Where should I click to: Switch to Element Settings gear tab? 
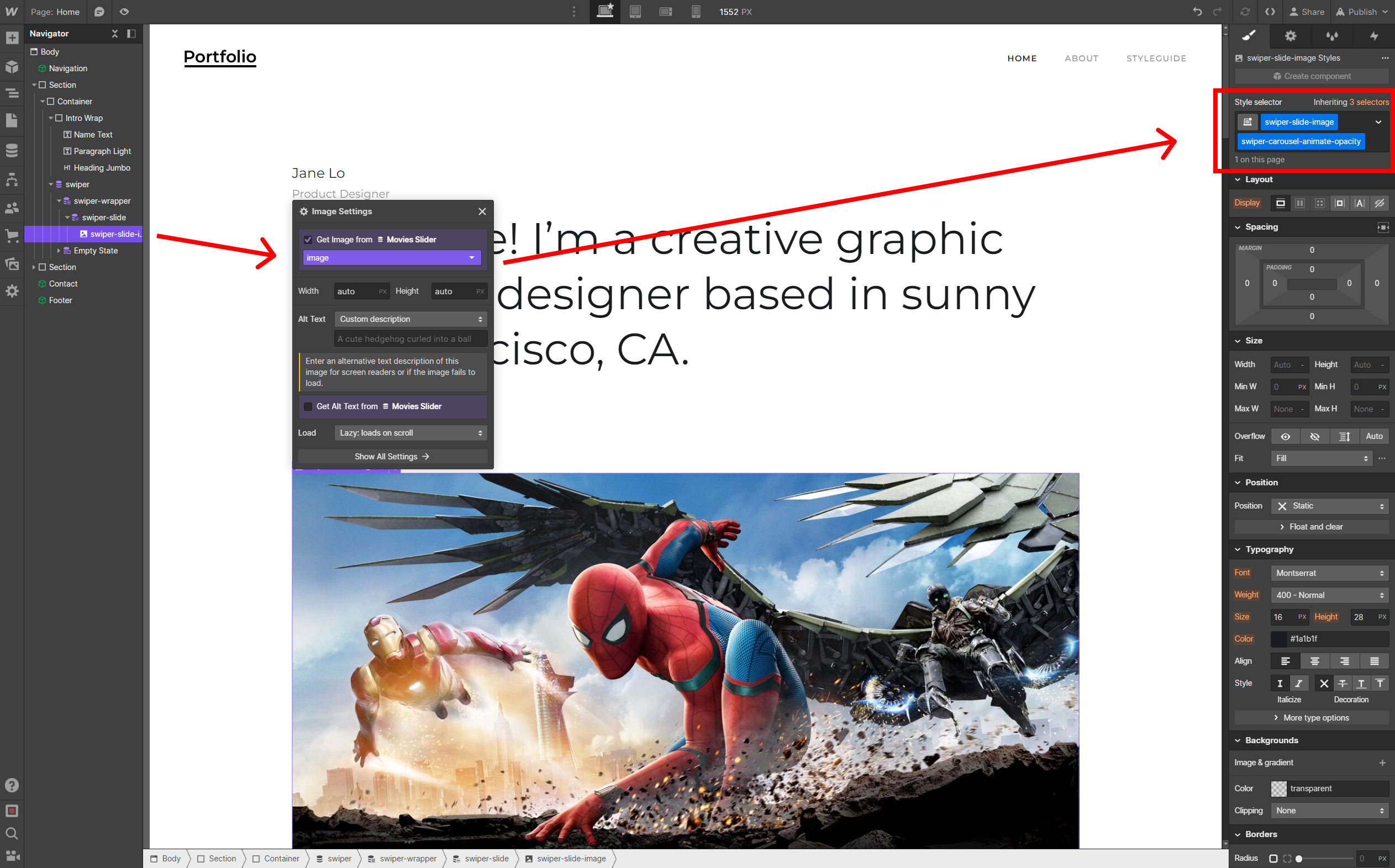tap(1291, 35)
